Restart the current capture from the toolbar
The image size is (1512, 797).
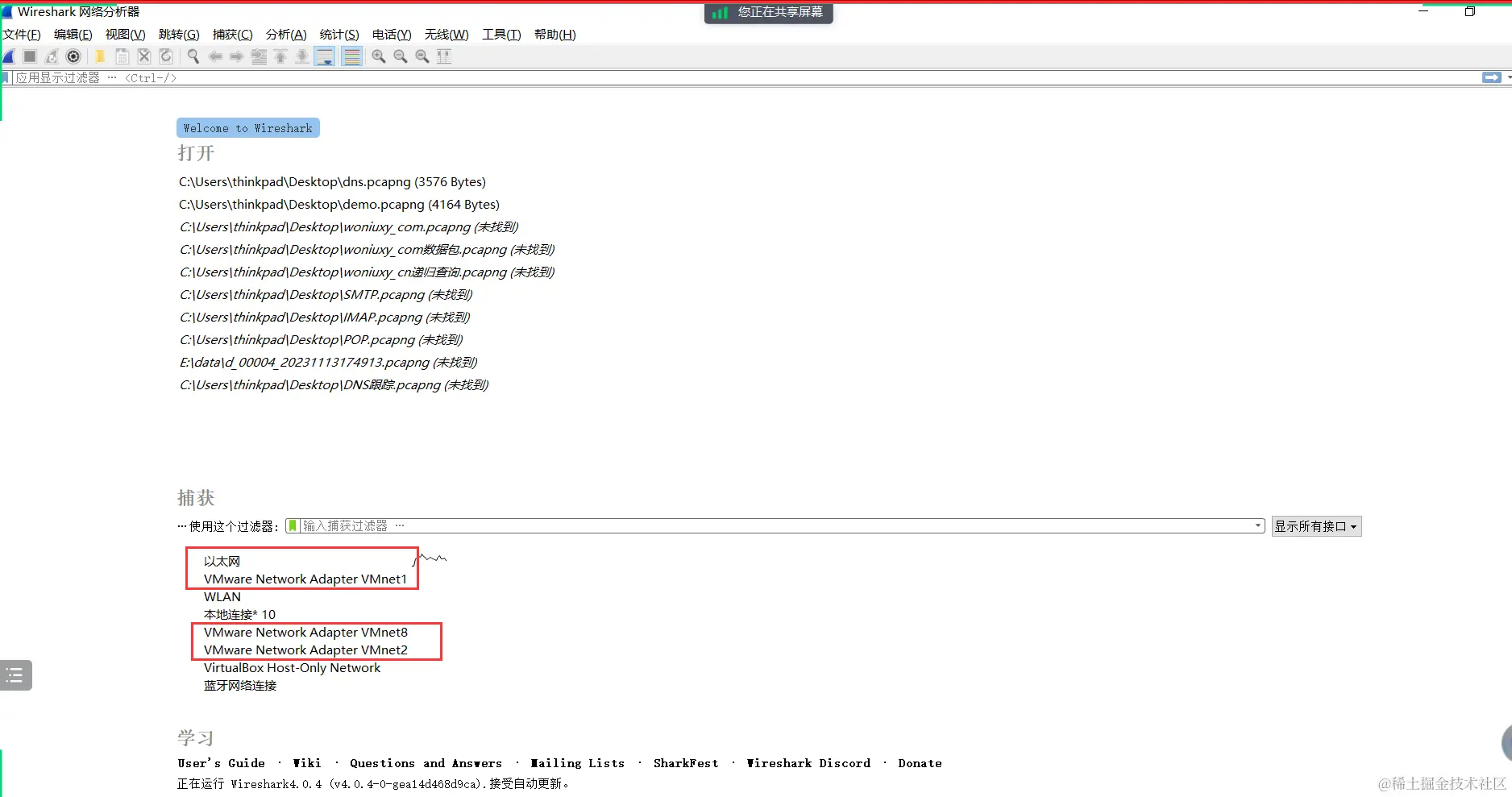tap(52, 56)
